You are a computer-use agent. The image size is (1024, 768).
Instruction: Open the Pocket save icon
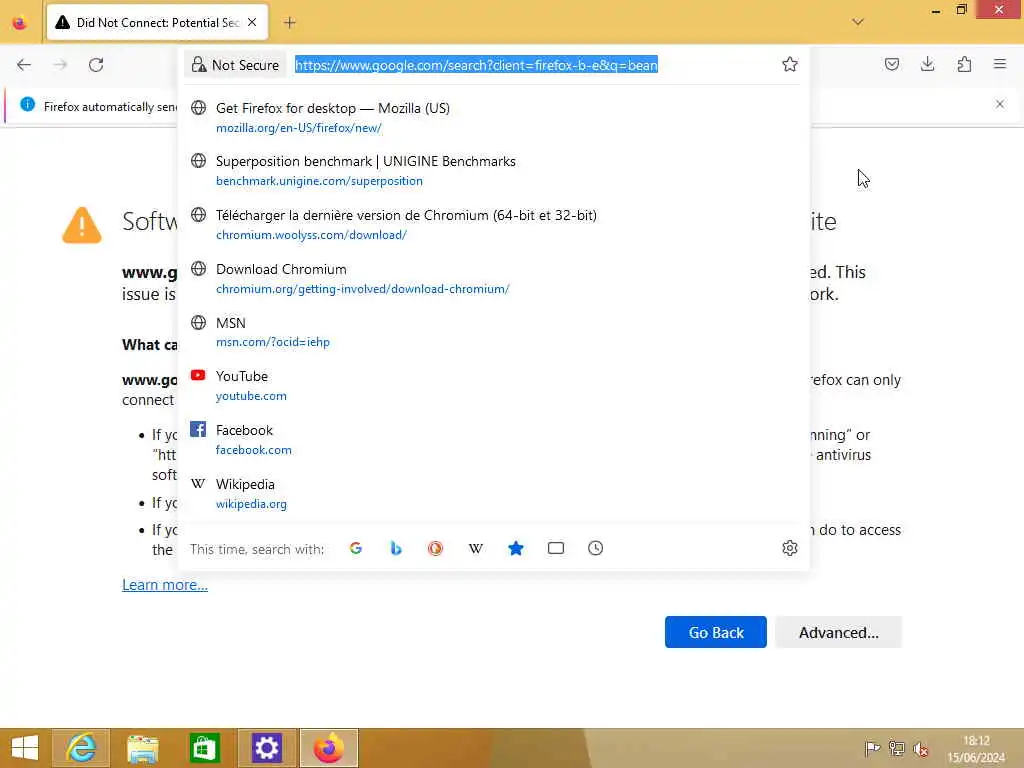pos(891,64)
